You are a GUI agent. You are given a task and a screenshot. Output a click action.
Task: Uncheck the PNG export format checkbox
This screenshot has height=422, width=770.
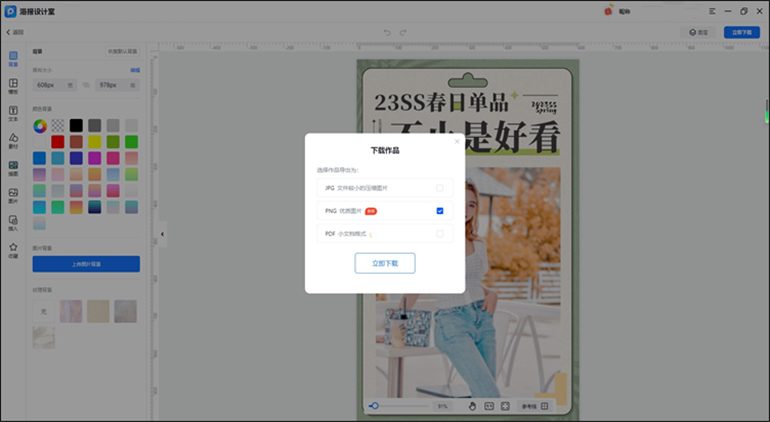pos(440,211)
